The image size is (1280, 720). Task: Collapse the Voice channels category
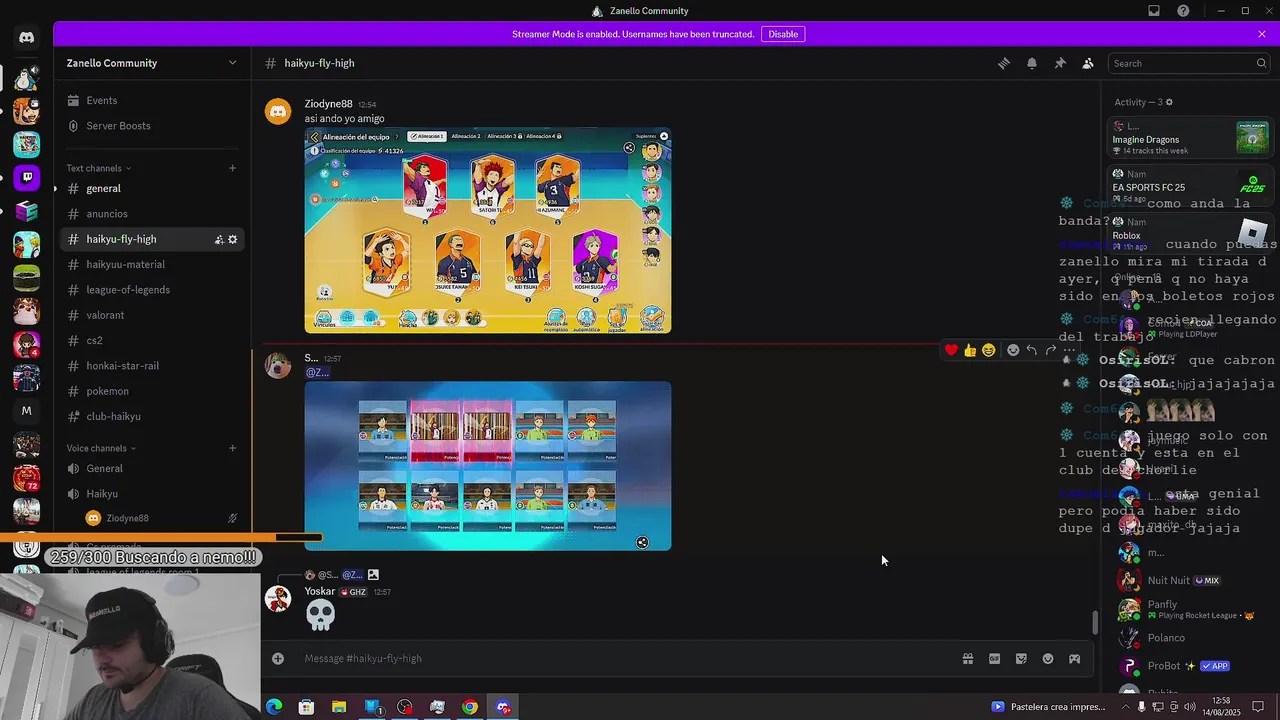click(x=101, y=448)
